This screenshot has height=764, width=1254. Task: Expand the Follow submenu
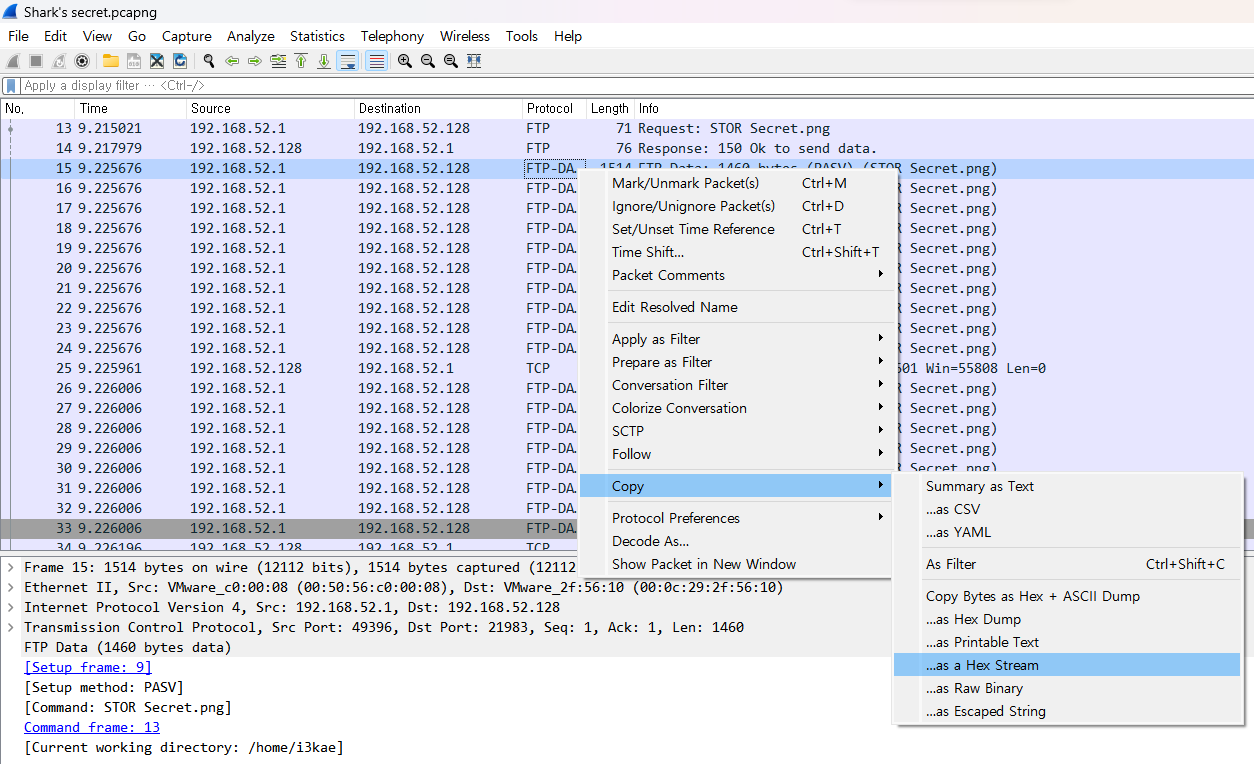738,454
